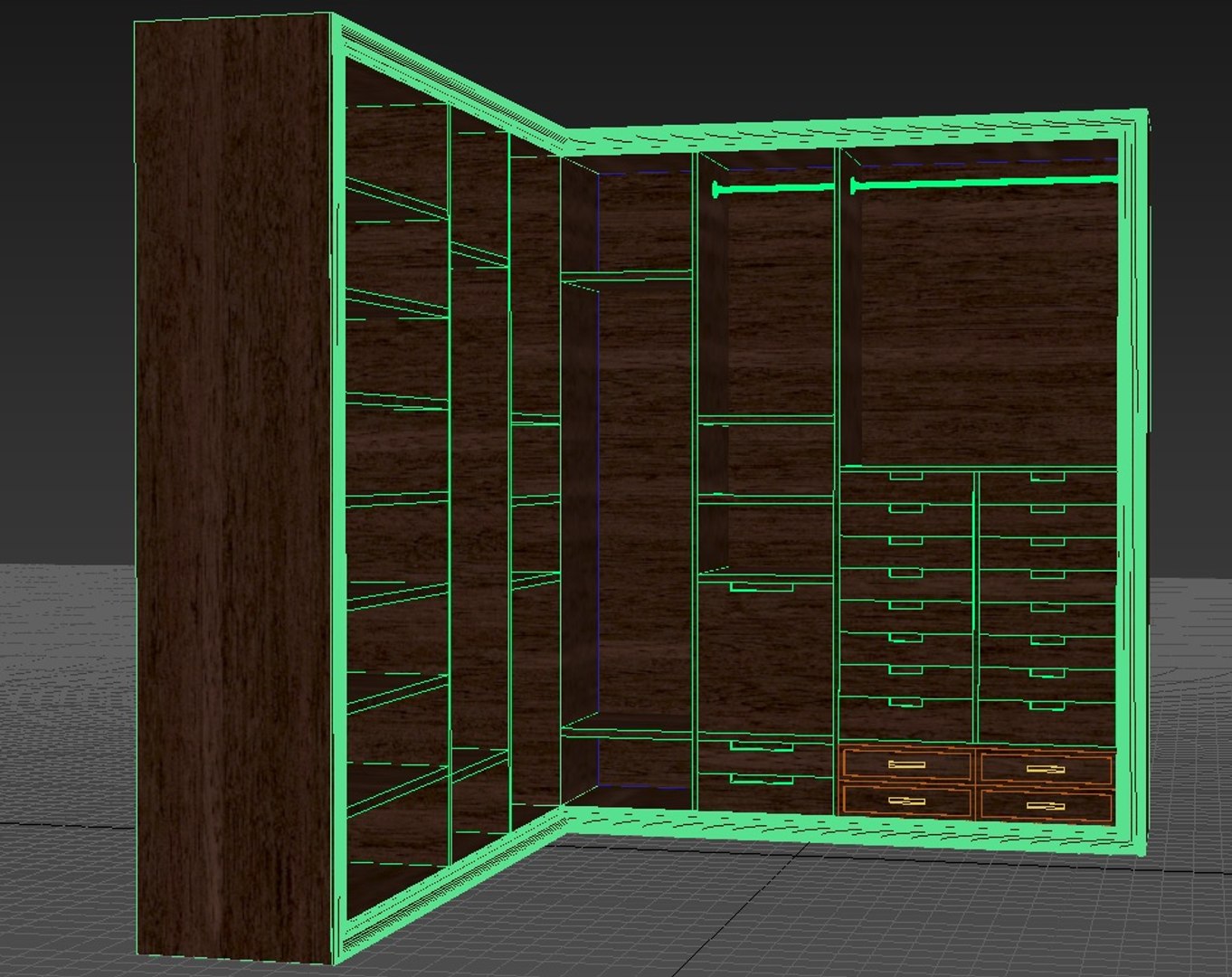Screen dimensions: 1232x977
Task: Select the lower-right orange-highlighted drawer
Action: [x=1045, y=805]
